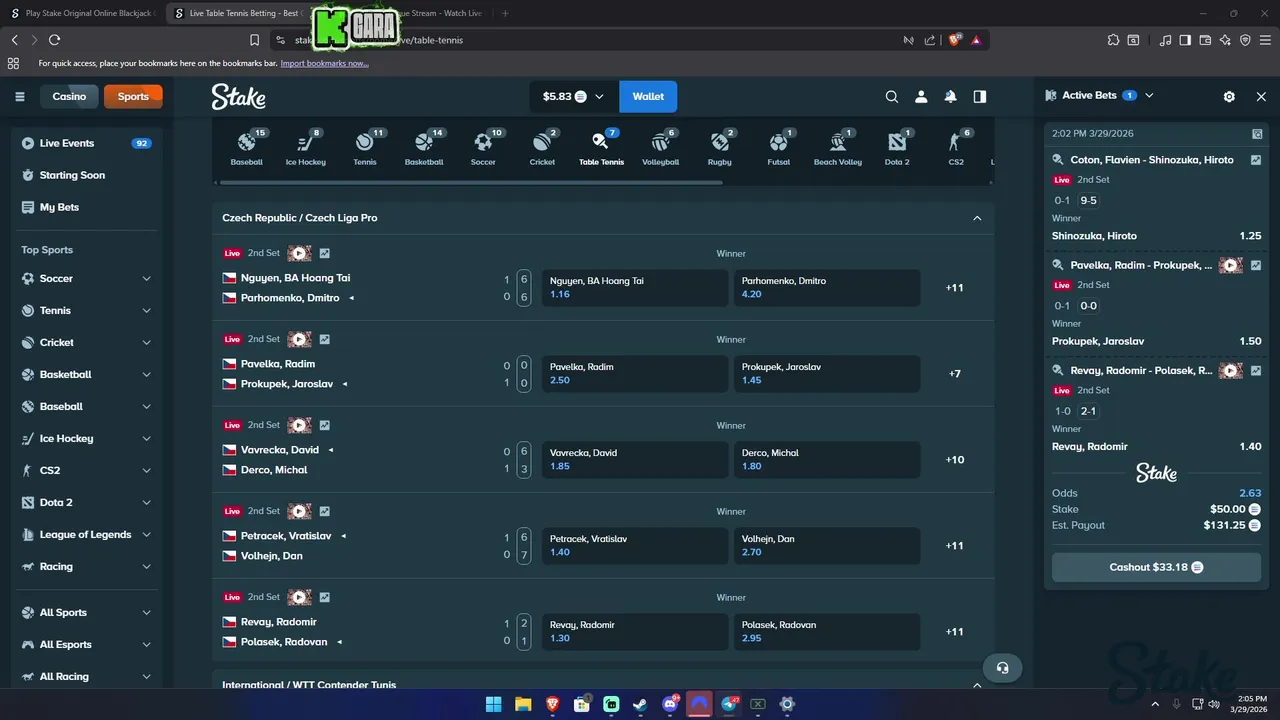Select Dota 2 icon in carousel
This screenshot has height=720, width=1280.
[897, 147]
